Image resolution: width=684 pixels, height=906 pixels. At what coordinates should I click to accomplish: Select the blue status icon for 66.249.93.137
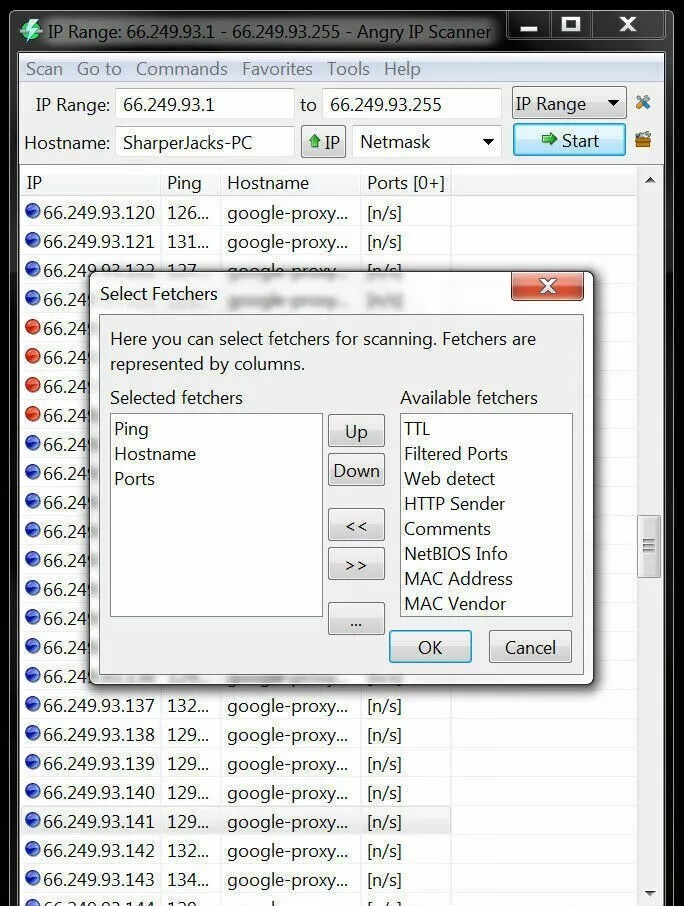point(33,704)
